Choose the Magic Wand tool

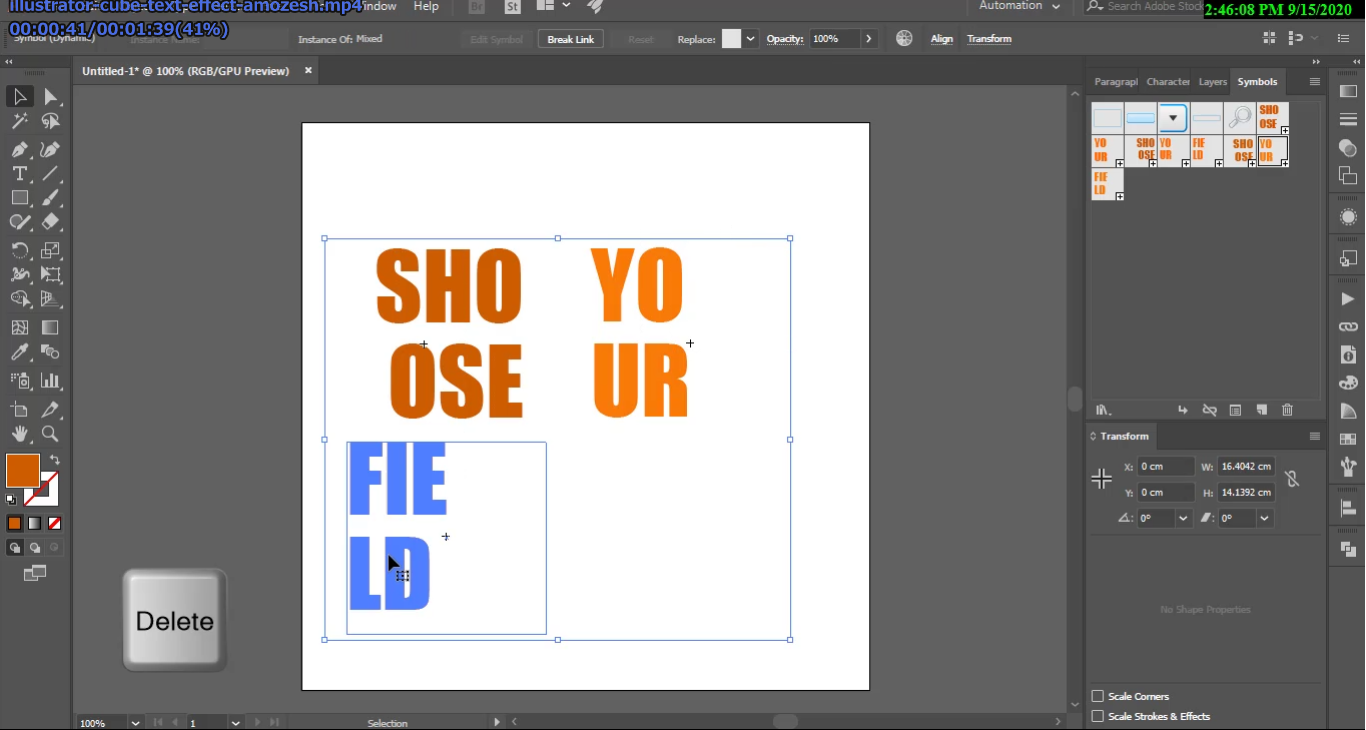[x=19, y=122]
